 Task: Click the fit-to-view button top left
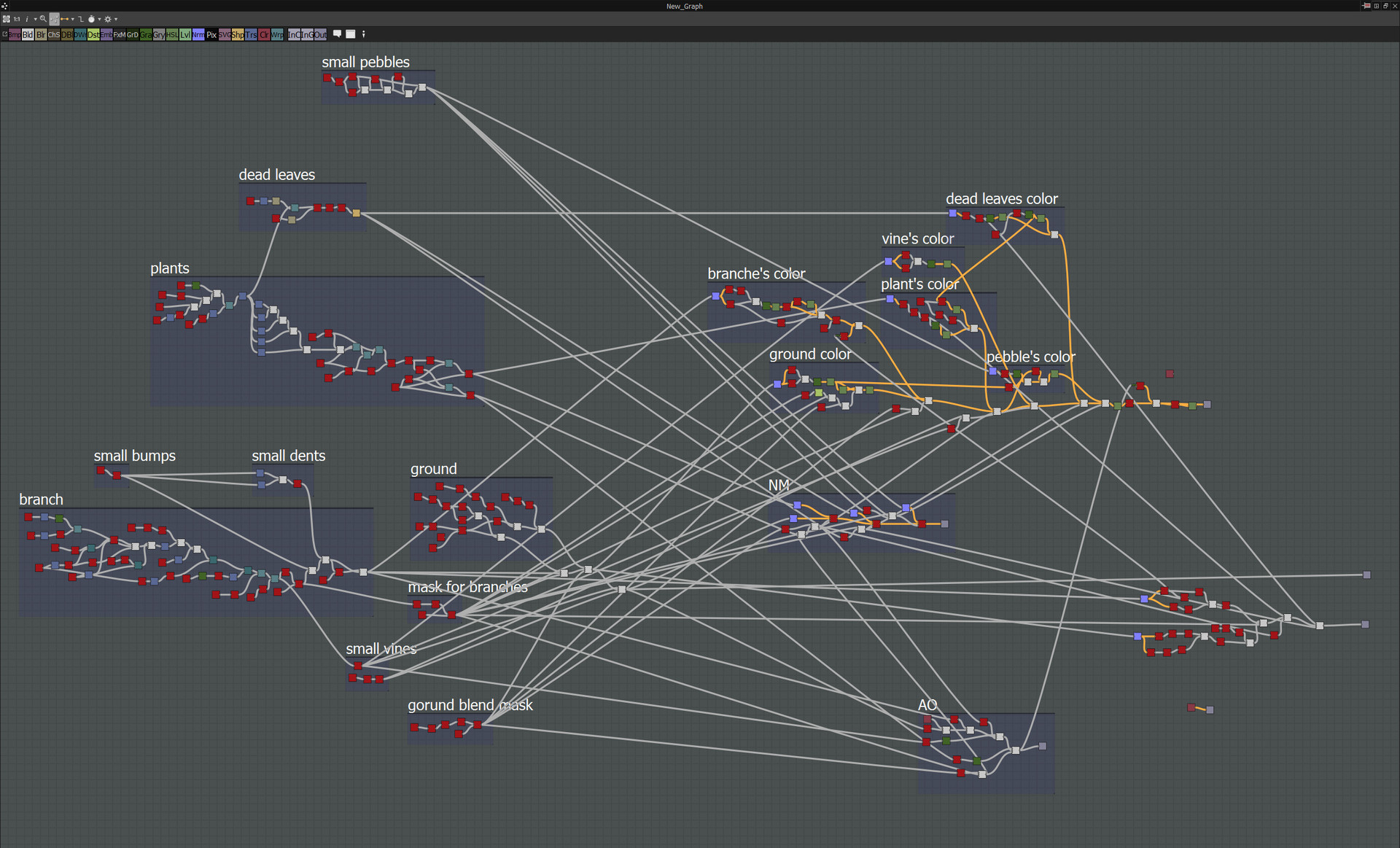click(7, 19)
